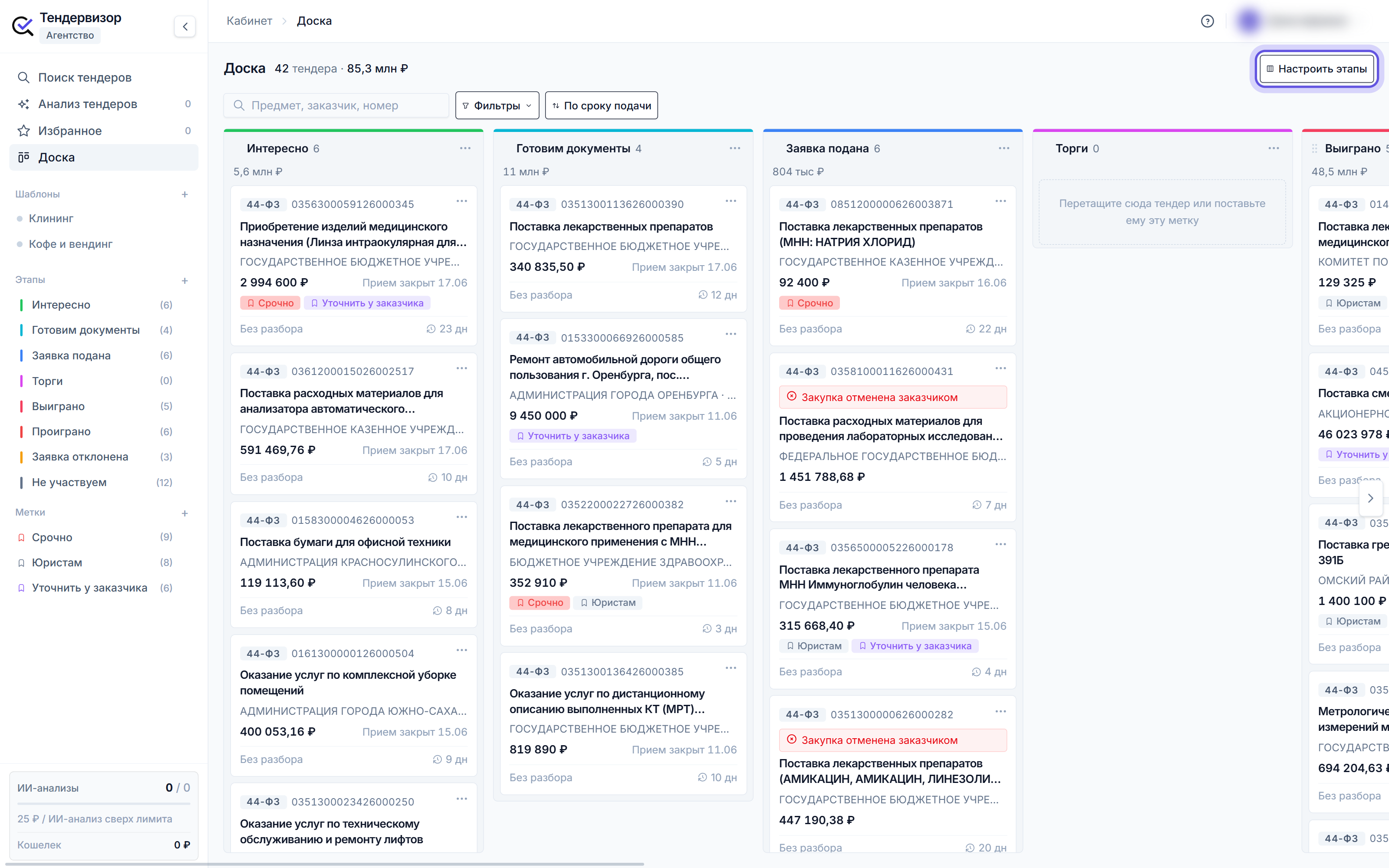1389x868 pixels.
Task: Expand the Фильтры dropdown
Action: pos(497,105)
